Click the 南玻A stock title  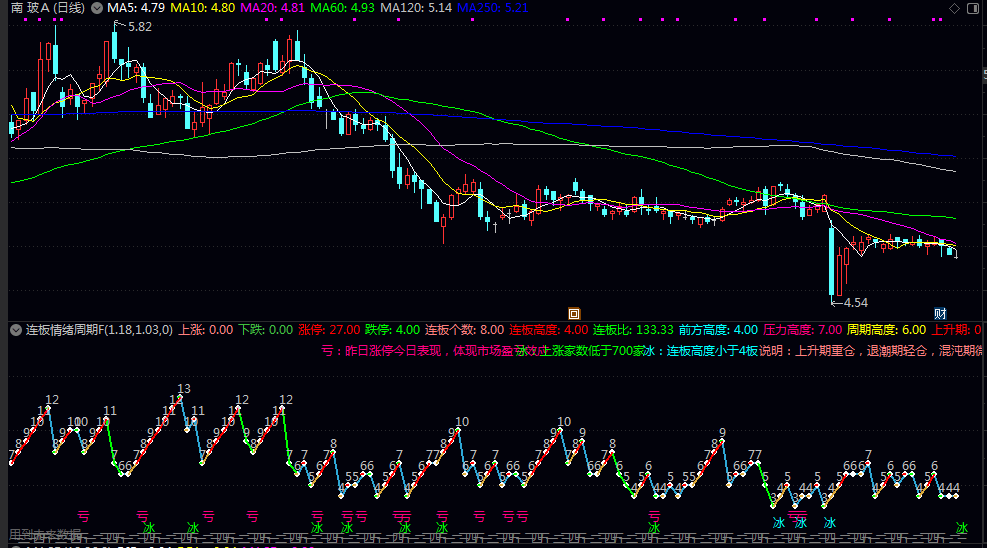[x=45, y=8]
